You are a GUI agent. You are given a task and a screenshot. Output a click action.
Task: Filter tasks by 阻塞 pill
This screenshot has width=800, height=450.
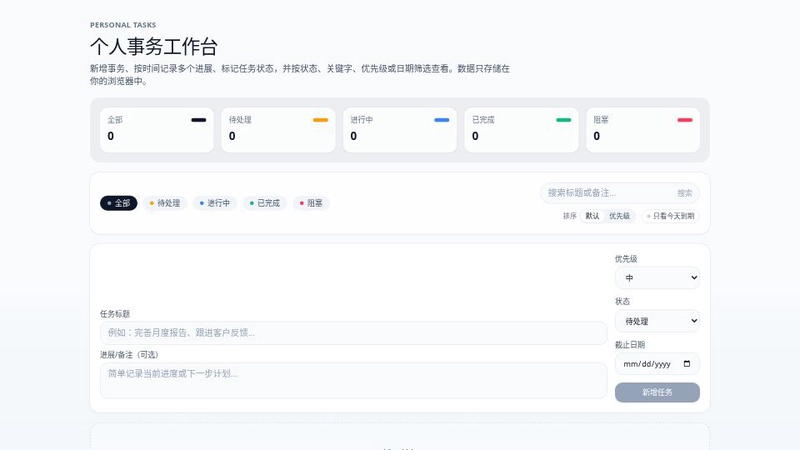311,203
